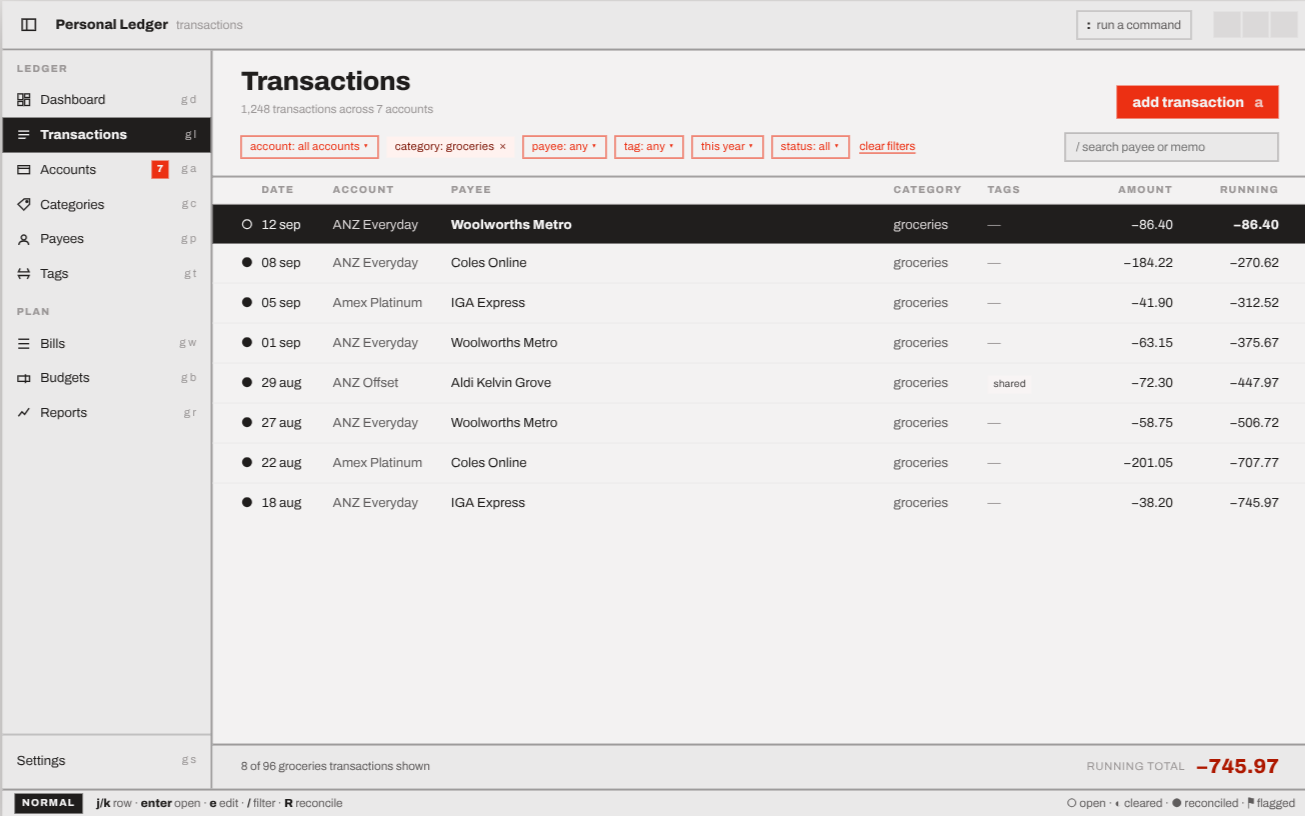This screenshot has width=1305, height=816.
Task: Click the clear filters link
Action: 887,147
